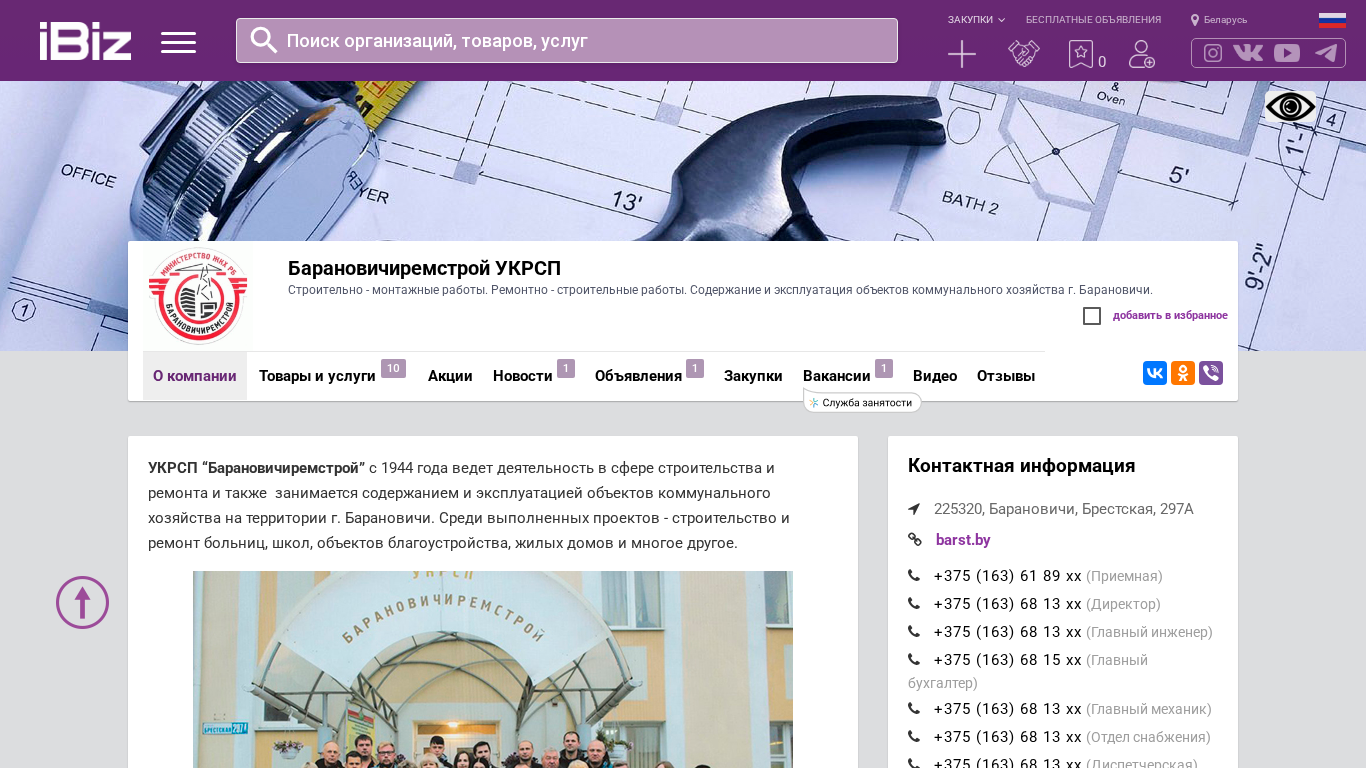Viewport: 1366px width, 768px height.
Task: Show the Главный инженер phone number
Action: click(x=1008, y=632)
